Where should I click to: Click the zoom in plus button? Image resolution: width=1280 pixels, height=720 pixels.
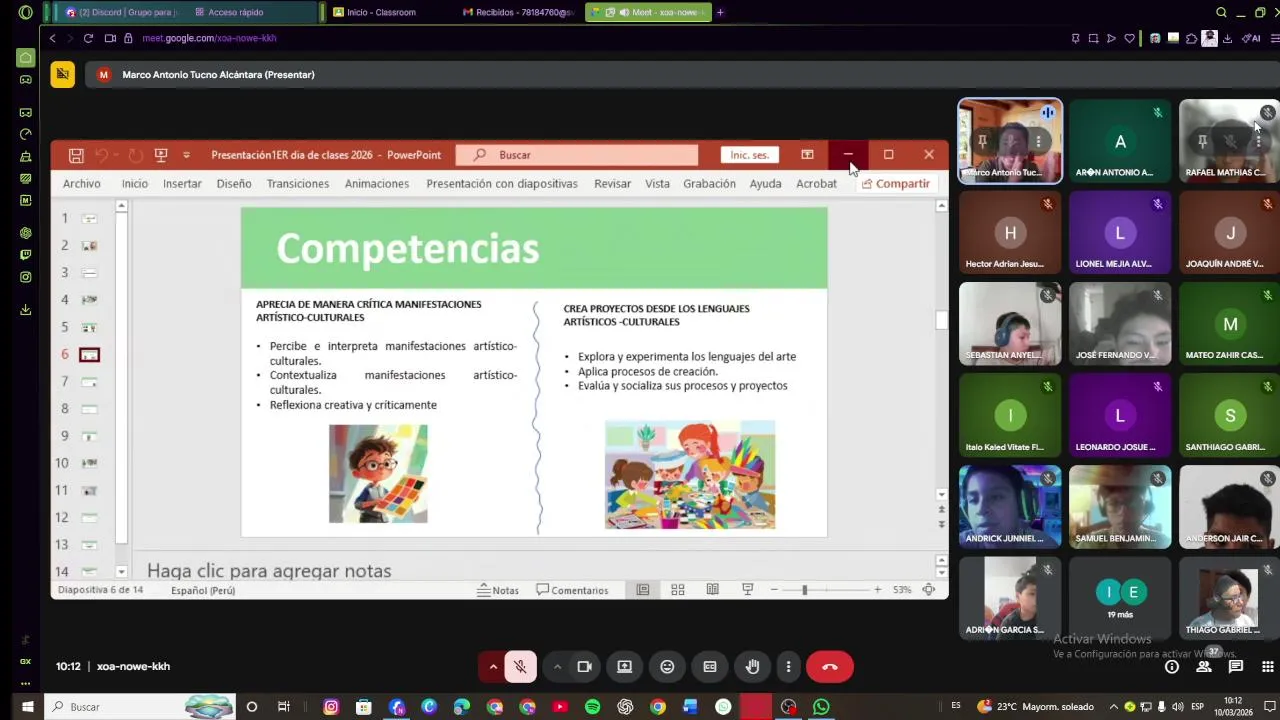tap(877, 590)
